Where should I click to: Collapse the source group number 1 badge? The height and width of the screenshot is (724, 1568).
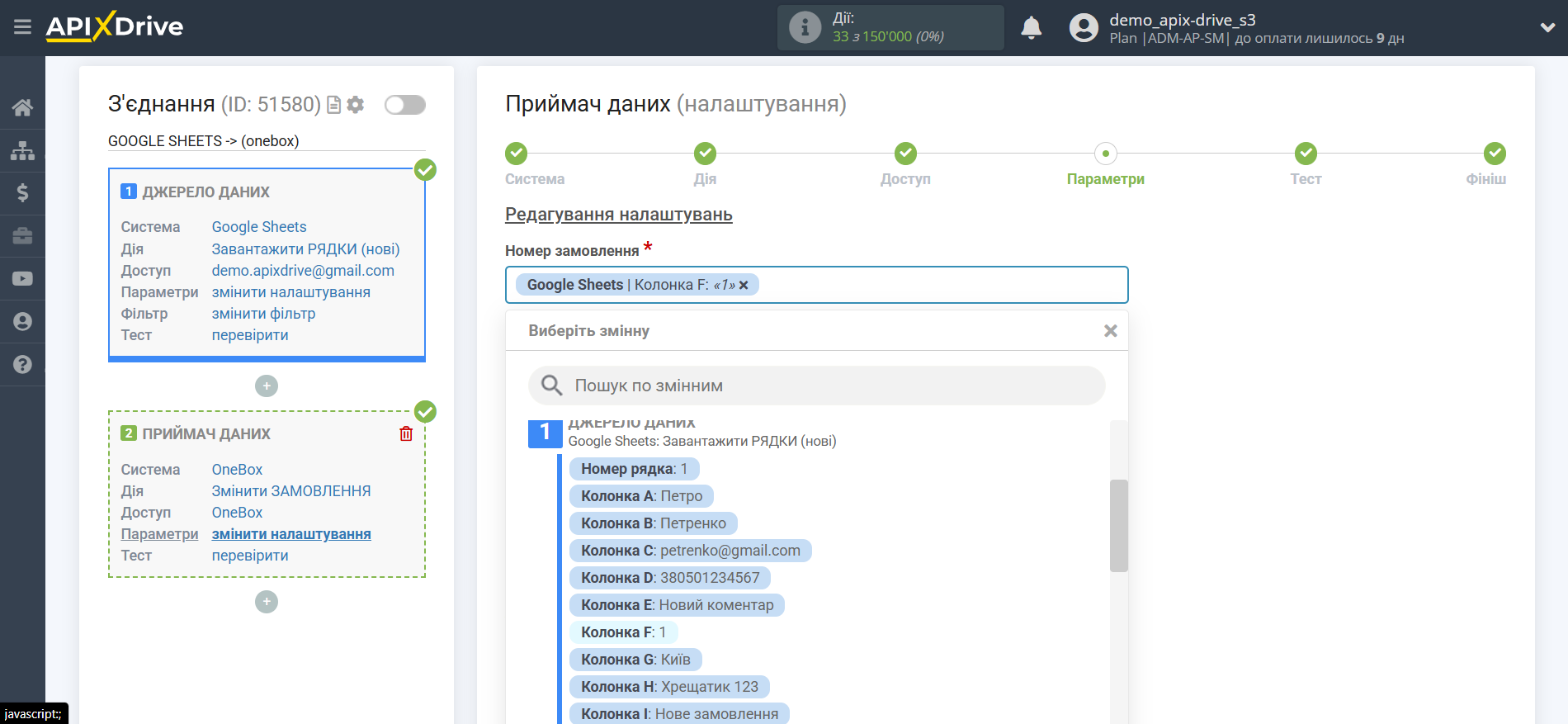[545, 434]
